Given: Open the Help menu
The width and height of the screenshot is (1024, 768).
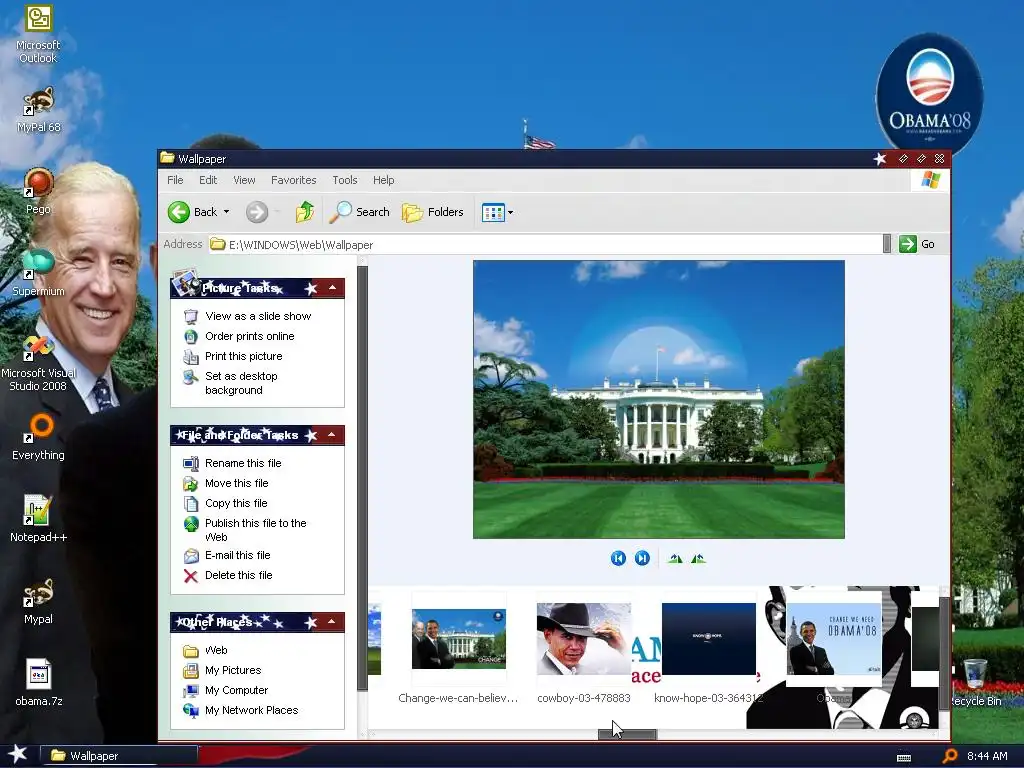Looking at the screenshot, I should (383, 180).
